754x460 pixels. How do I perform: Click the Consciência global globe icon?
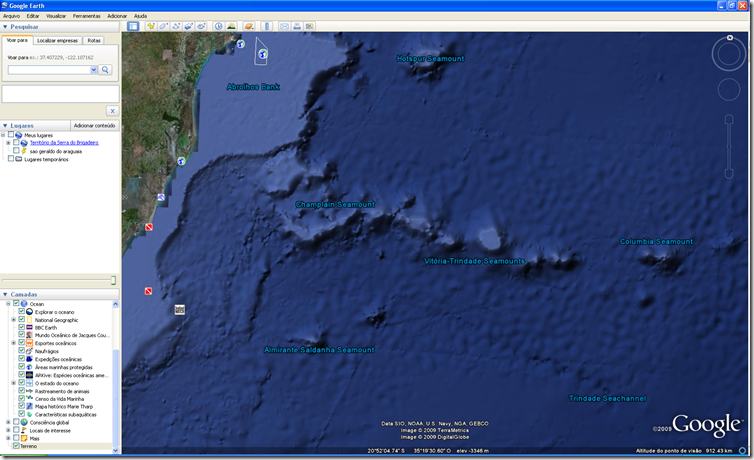(x=24, y=423)
